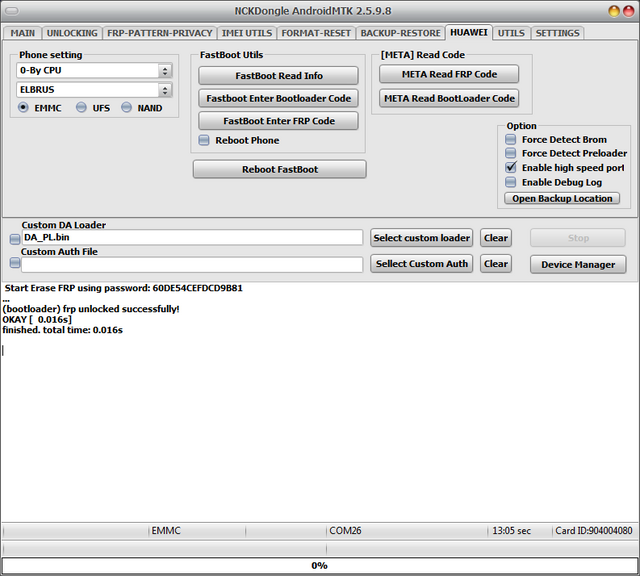Clear the custom auth file field

coord(496,264)
